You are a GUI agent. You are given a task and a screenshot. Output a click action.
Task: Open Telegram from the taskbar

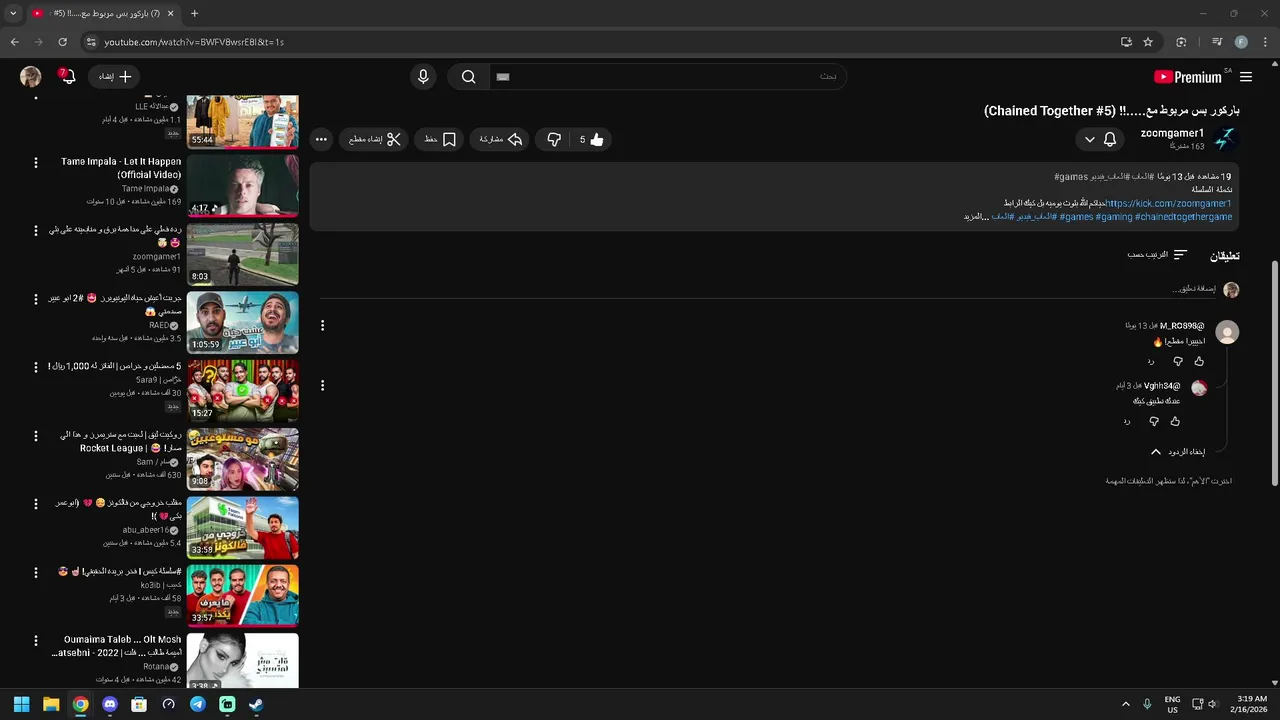click(198, 704)
